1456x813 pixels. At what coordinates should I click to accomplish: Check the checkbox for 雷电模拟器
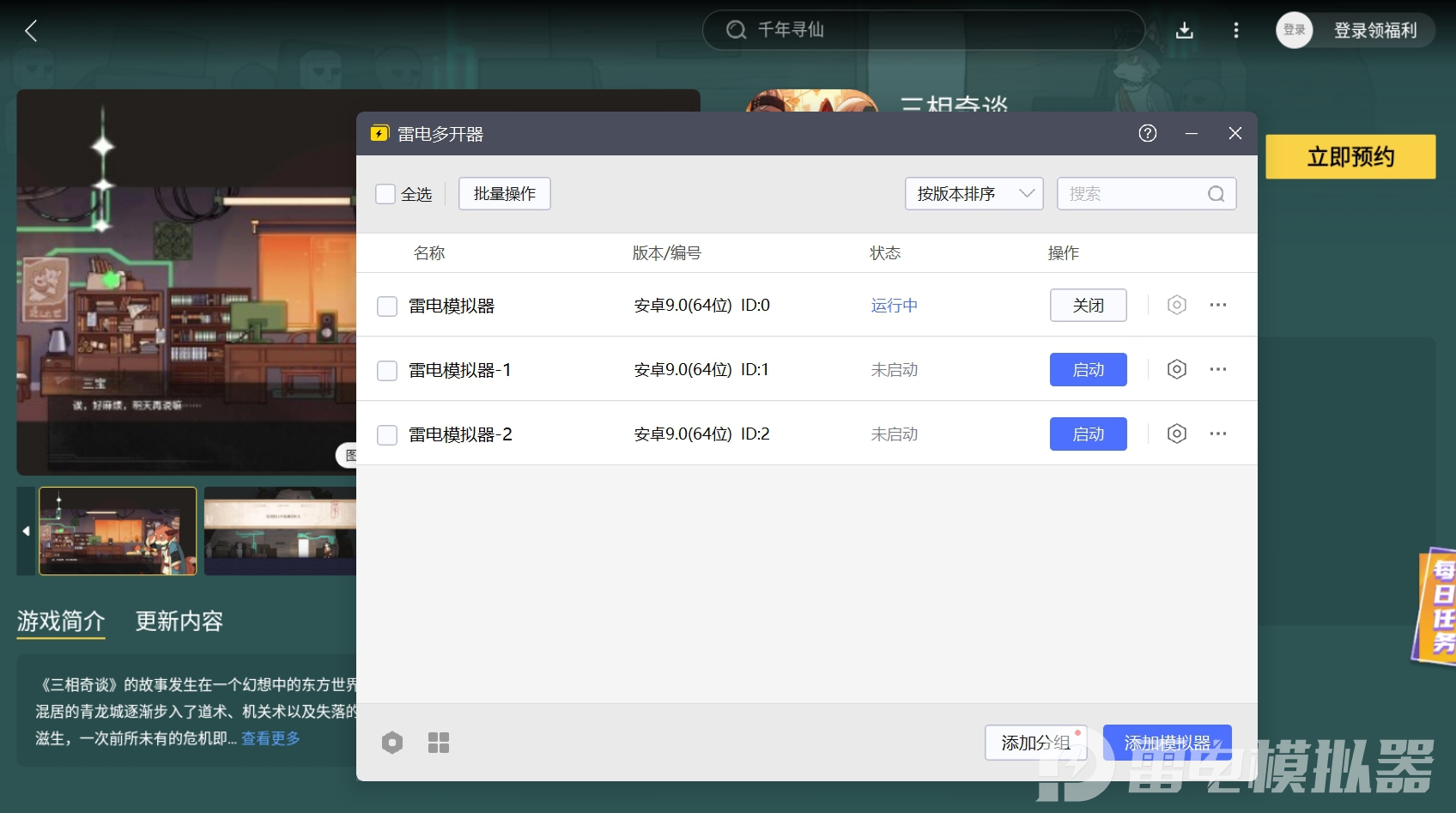(x=386, y=306)
